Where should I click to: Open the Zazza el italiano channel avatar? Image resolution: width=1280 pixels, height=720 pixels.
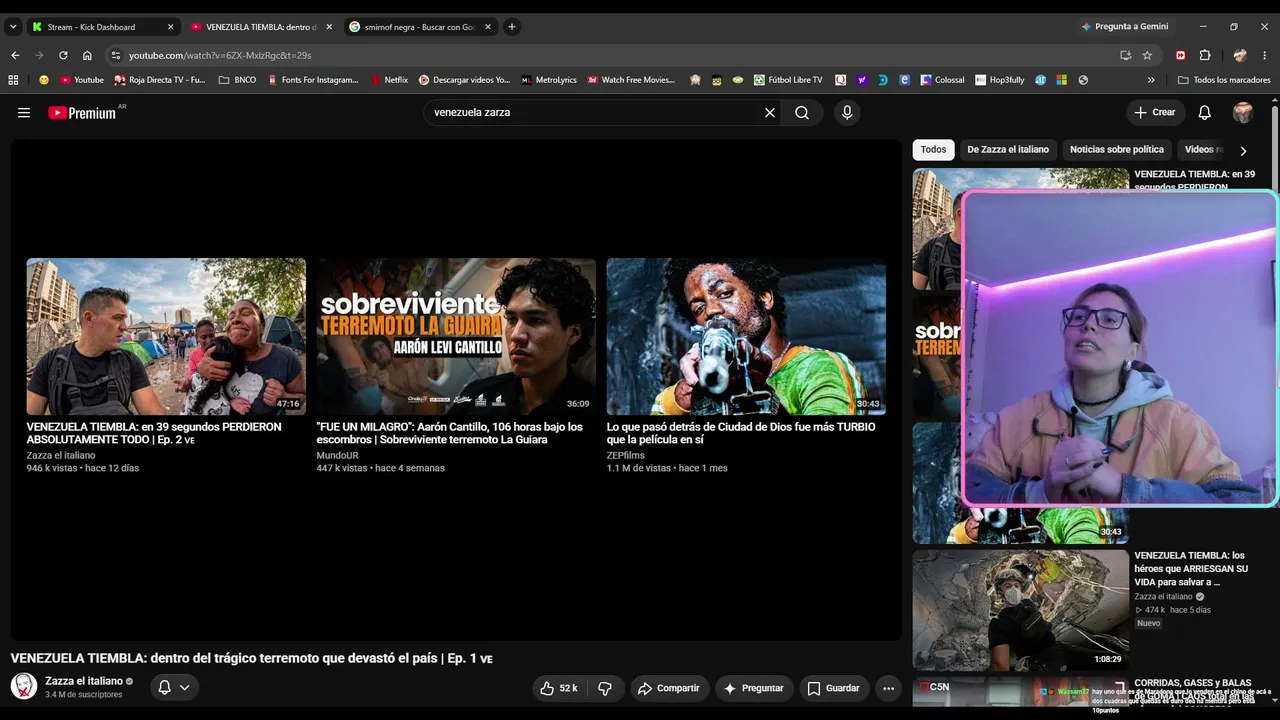(x=24, y=686)
